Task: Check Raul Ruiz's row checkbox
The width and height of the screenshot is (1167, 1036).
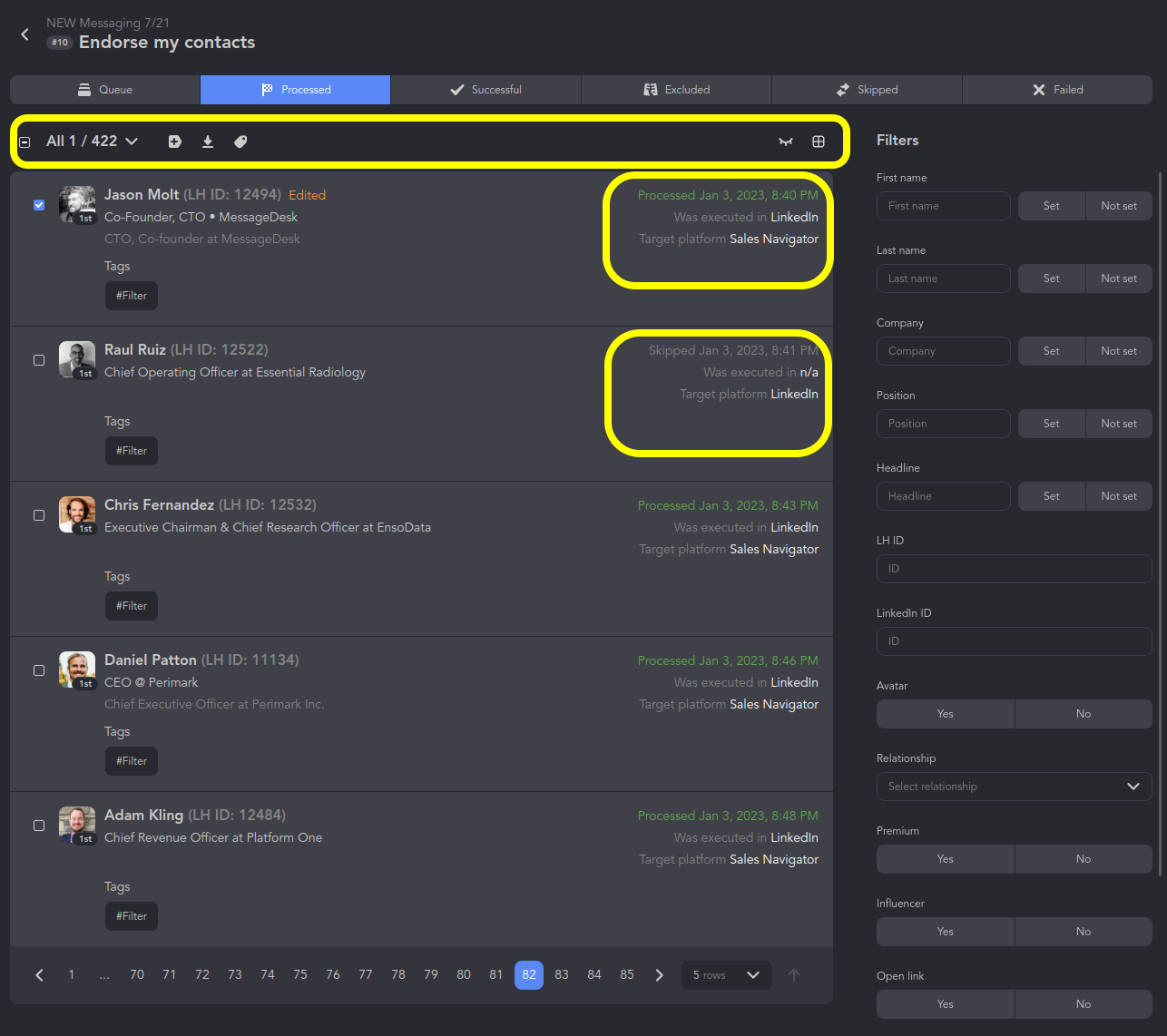Action: [39, 360]
